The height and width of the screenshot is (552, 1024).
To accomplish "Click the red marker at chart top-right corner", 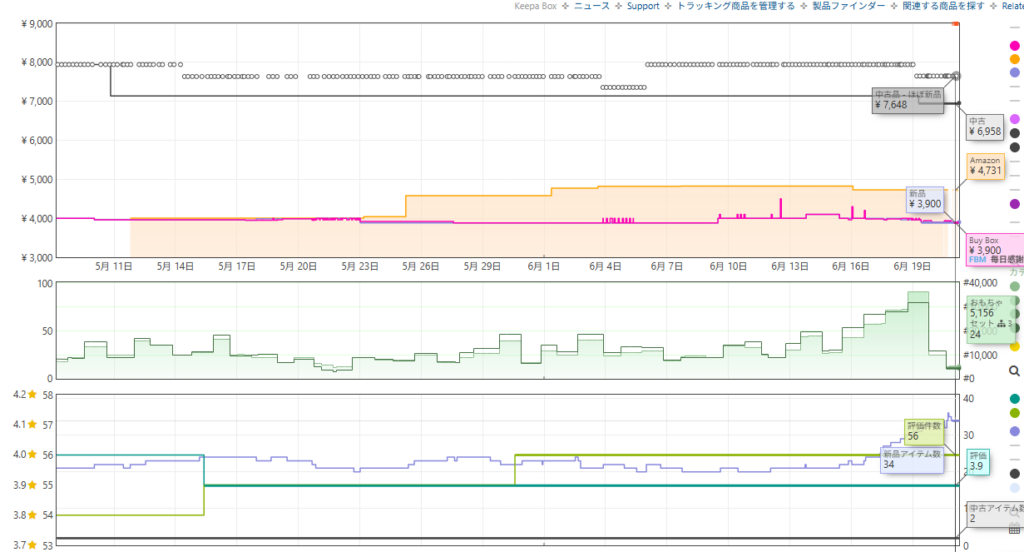I will tap(956, 24).
